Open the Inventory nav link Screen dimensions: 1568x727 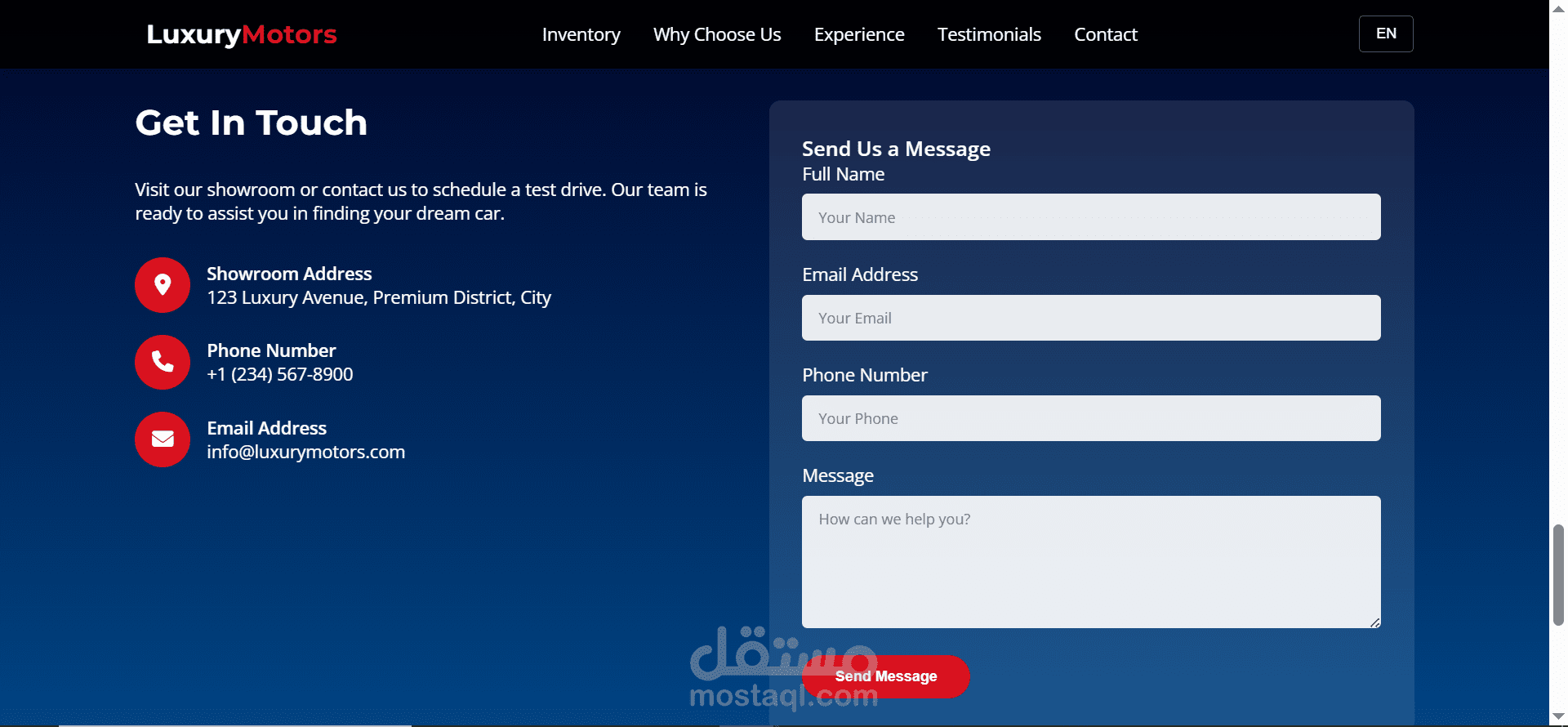(581, 34)
